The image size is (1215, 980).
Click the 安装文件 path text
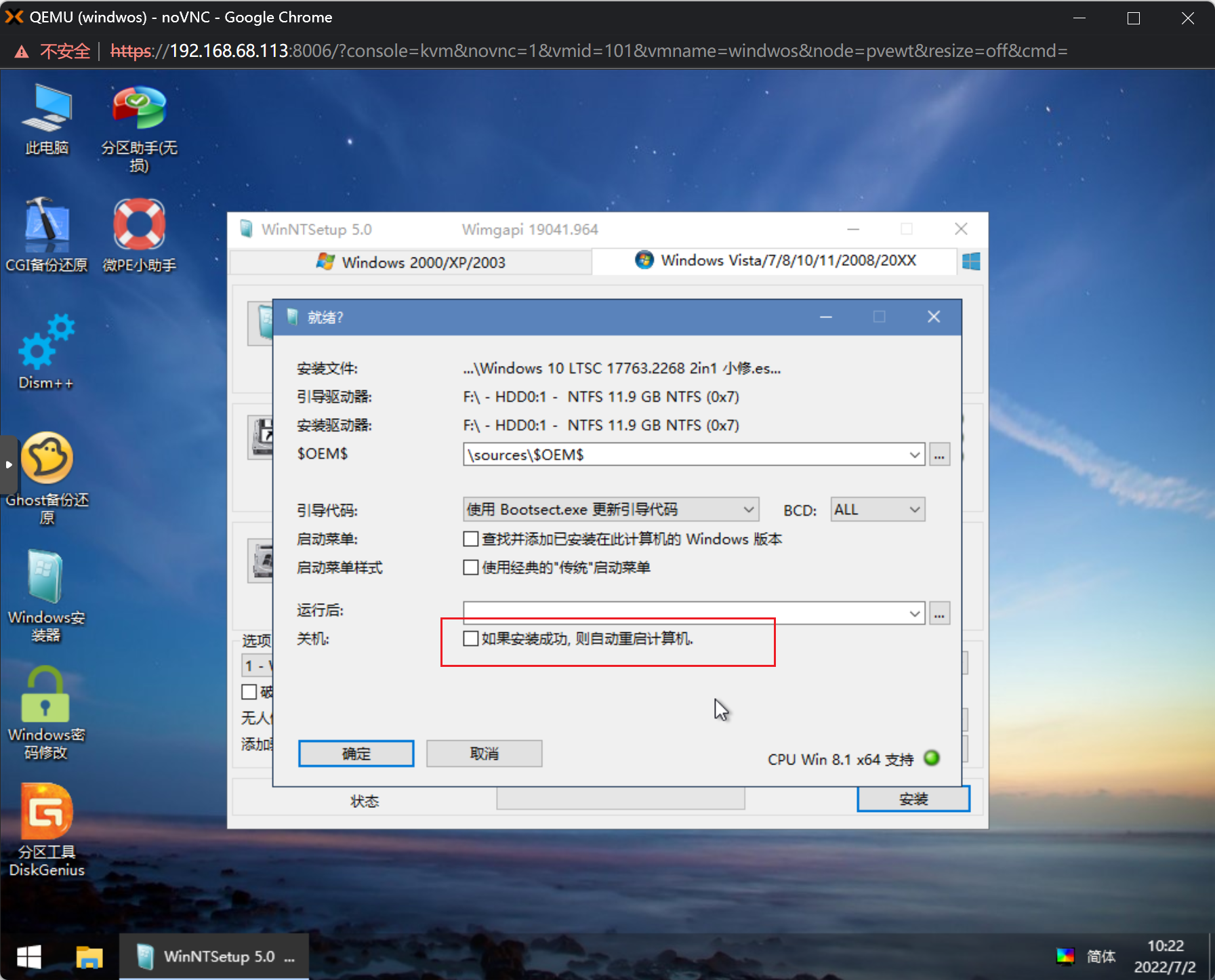(x=622, y=369)
